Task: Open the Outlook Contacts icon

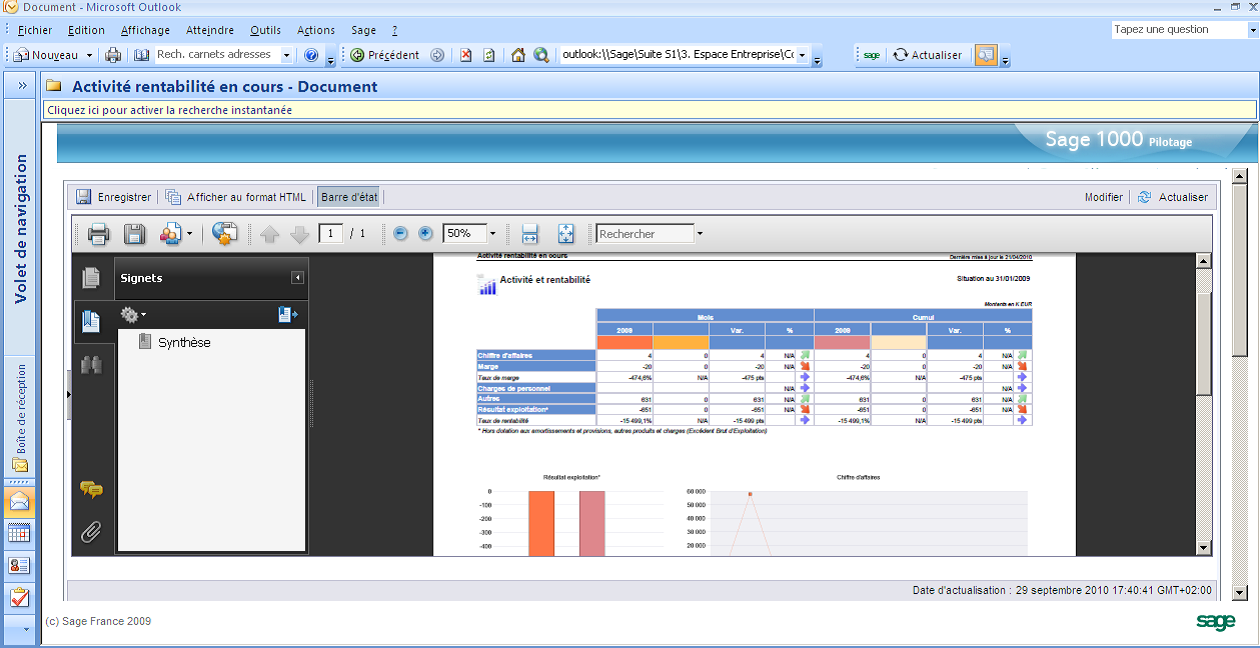Action: pos(20,565)
